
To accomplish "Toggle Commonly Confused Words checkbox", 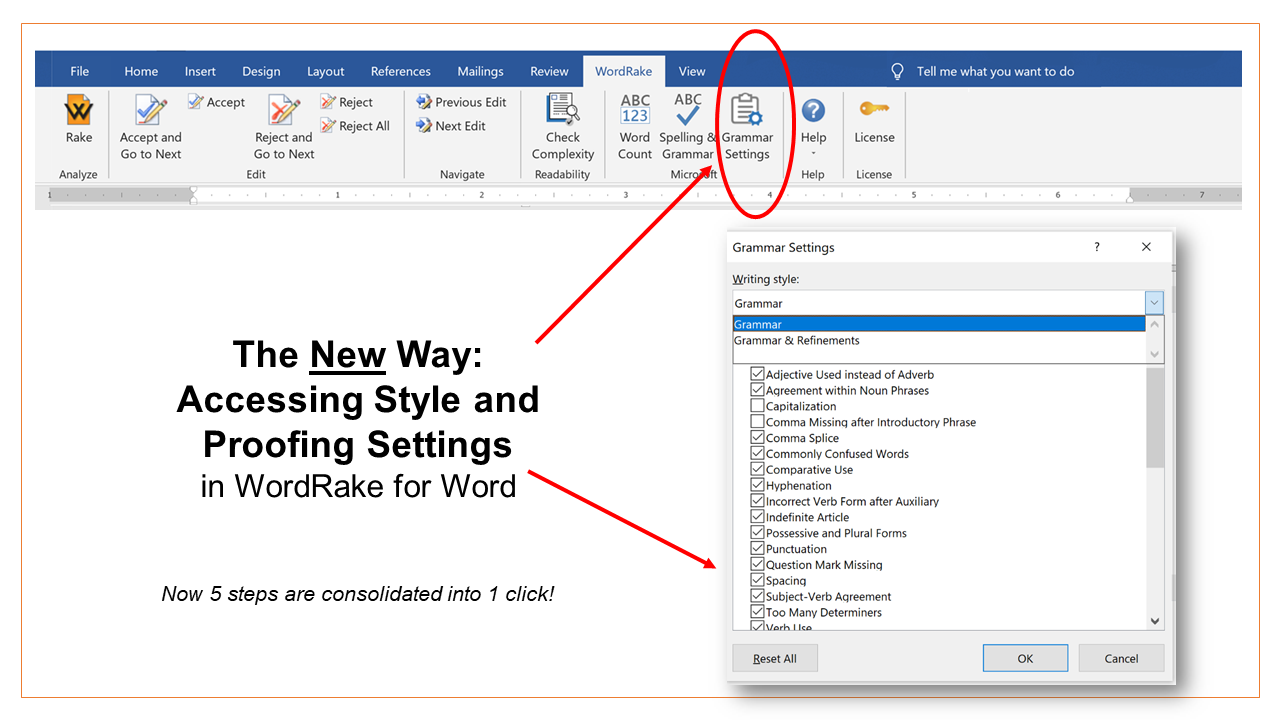I will [757, 453].
